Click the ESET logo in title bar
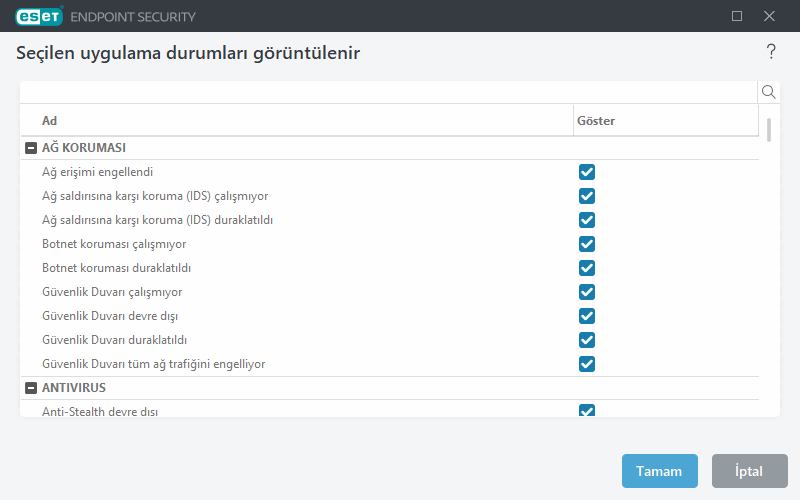 (x=39, y=16)
